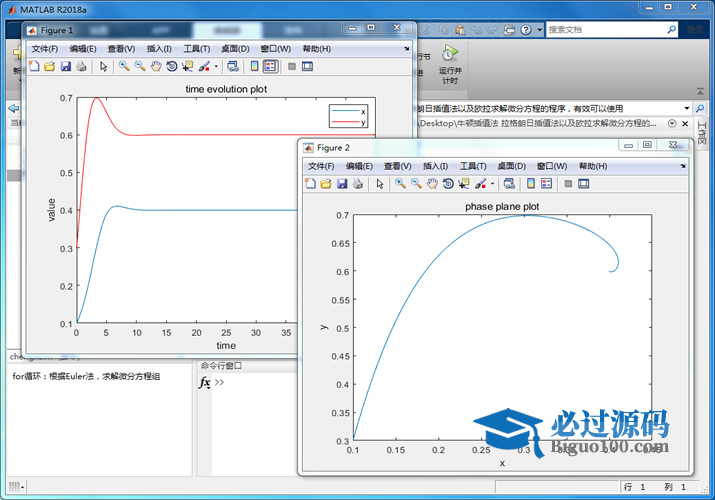This screenshot has width=715, height=500.
Task: Click the legend box in Figure 1 plot
Action: pos(348,116)
